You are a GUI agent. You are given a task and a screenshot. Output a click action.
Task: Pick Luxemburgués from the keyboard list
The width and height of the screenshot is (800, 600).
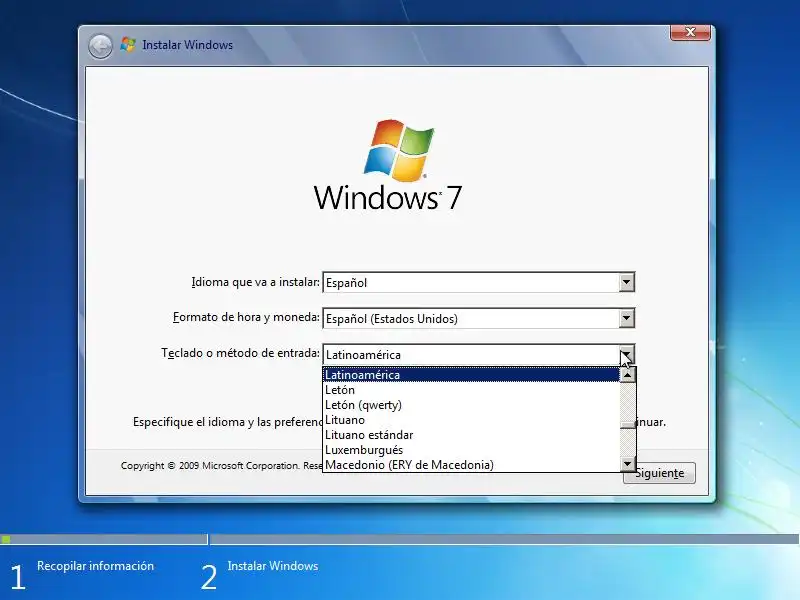coord(471,450)
